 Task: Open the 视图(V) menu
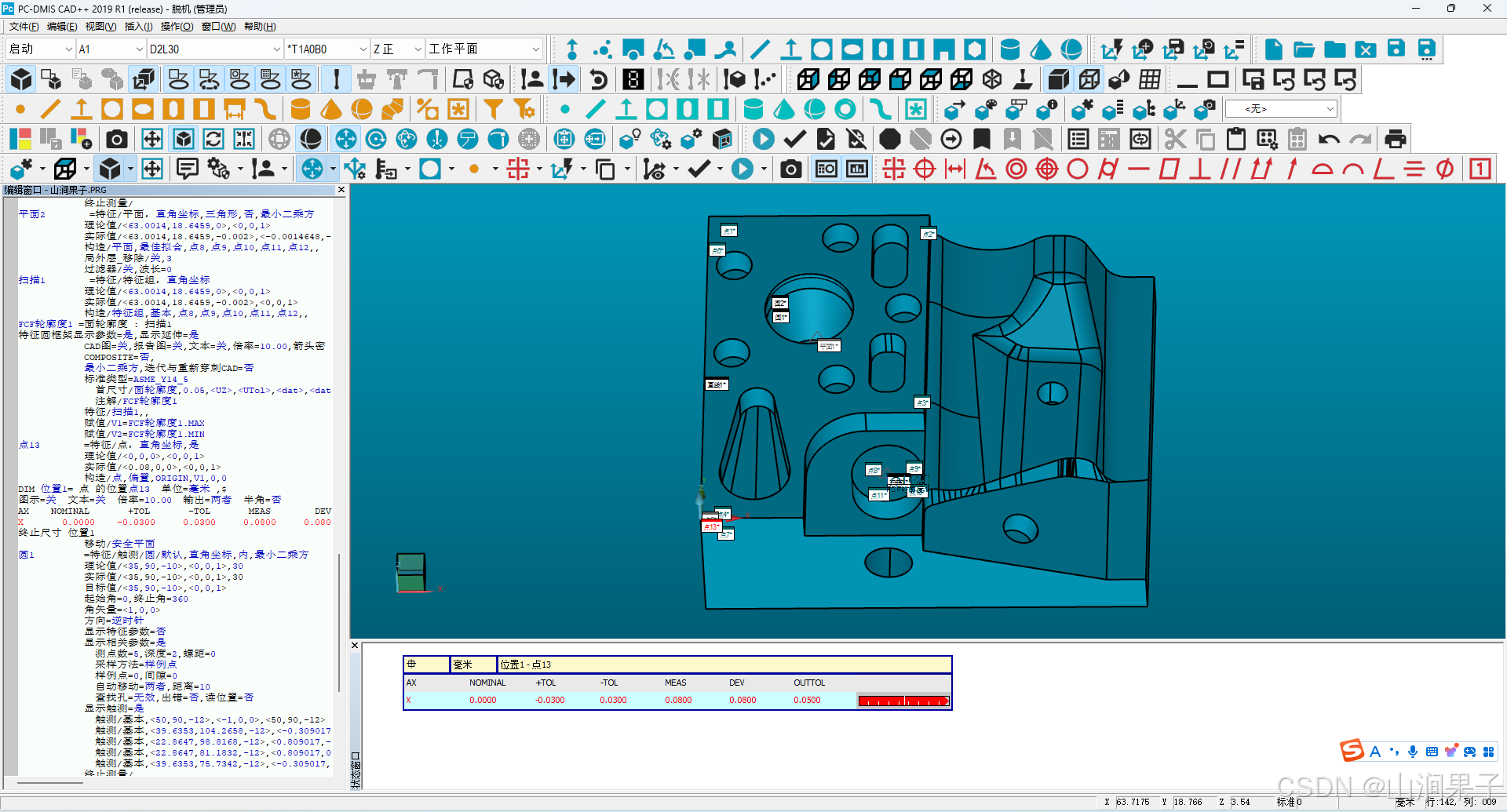[100, 27]
